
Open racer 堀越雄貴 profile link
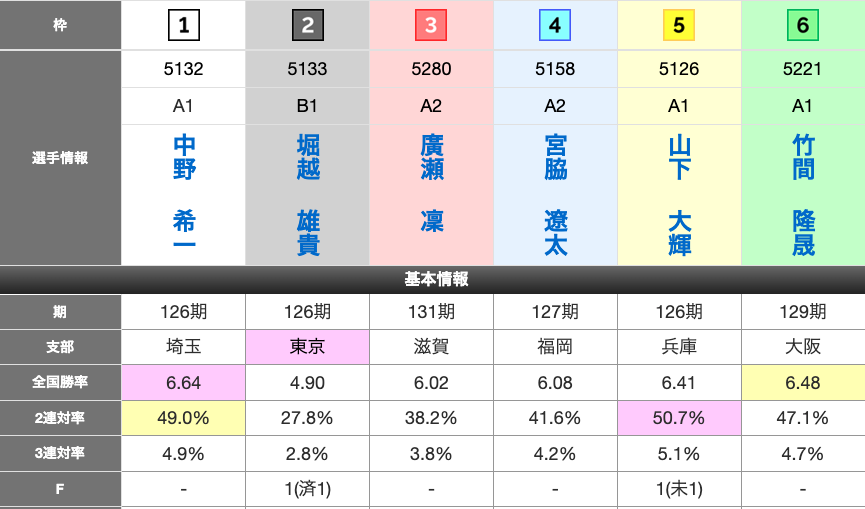pyautogui.click(x=308, y=195)
